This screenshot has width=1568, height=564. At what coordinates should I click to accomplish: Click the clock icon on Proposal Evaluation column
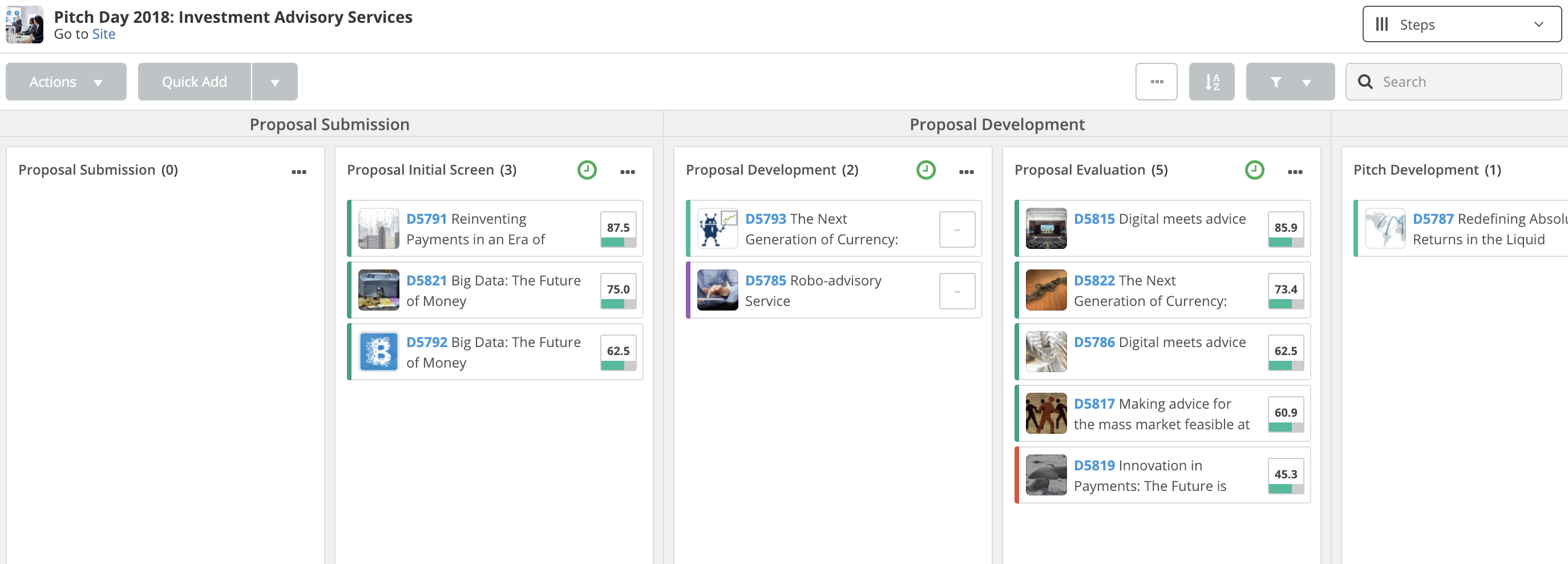point(1254,170)
